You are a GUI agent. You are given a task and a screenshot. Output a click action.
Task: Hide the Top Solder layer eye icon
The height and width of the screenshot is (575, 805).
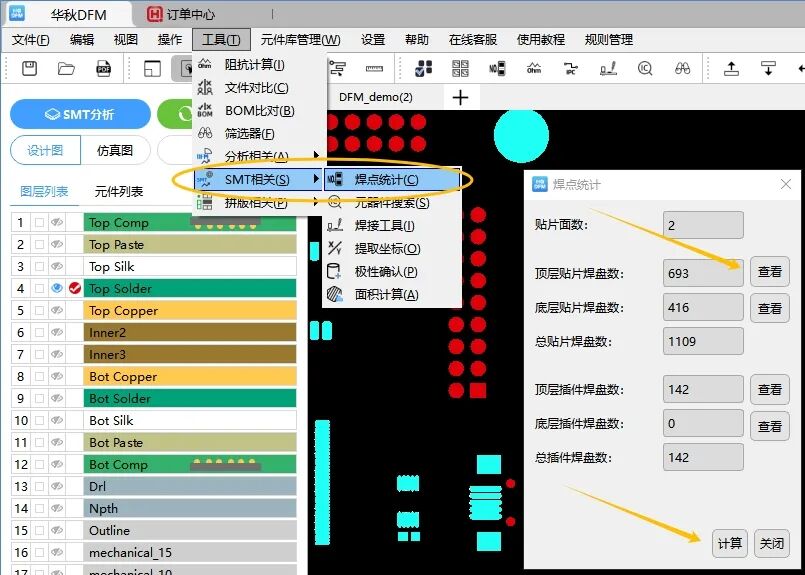pos(57,288)
